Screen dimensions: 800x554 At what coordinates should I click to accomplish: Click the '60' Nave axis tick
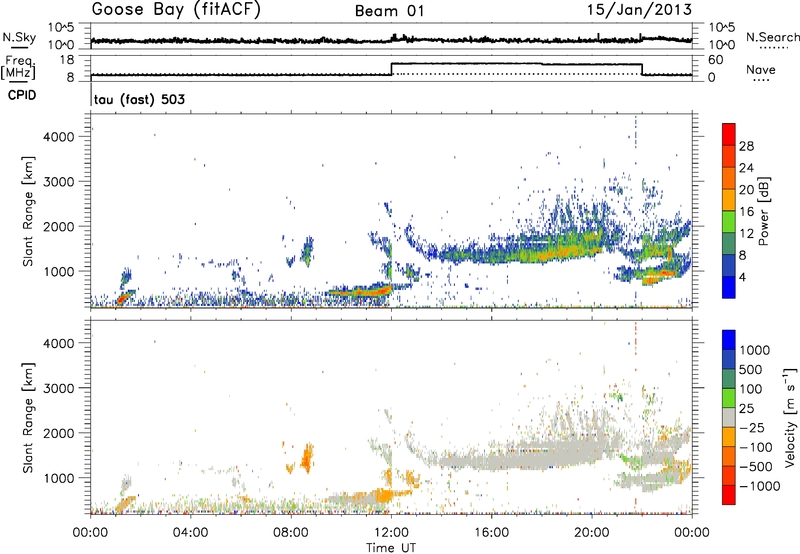coord(716,60)
